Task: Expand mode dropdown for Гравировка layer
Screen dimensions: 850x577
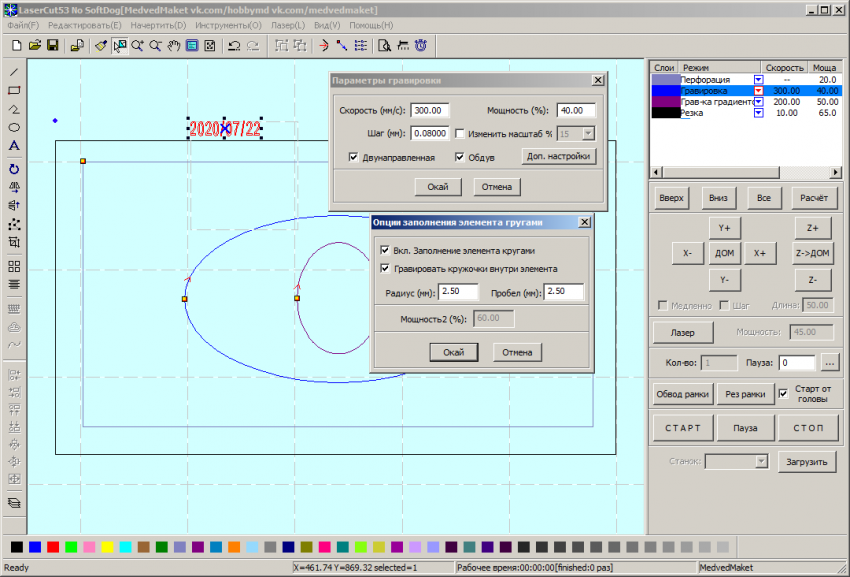Action: coord(758,90)
